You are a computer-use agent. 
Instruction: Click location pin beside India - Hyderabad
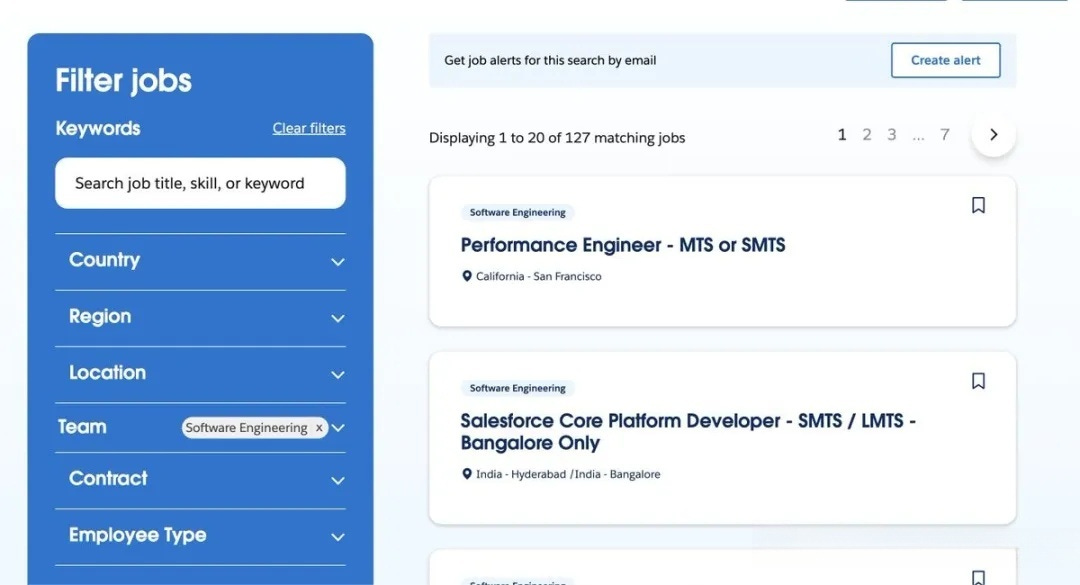pos(466,474)
